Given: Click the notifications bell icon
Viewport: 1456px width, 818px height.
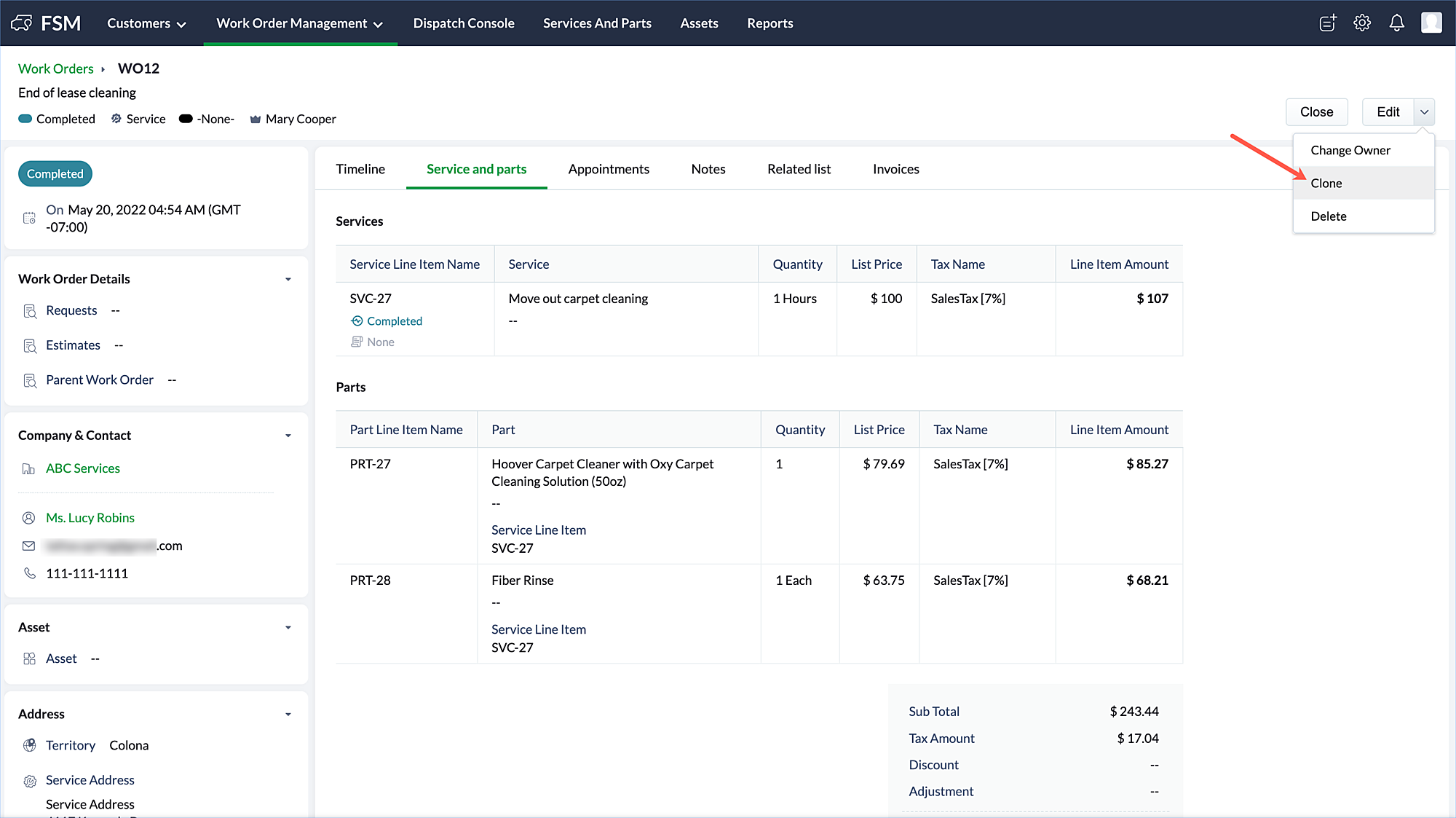Looking at the screenshot, I should coord(1396,23).
